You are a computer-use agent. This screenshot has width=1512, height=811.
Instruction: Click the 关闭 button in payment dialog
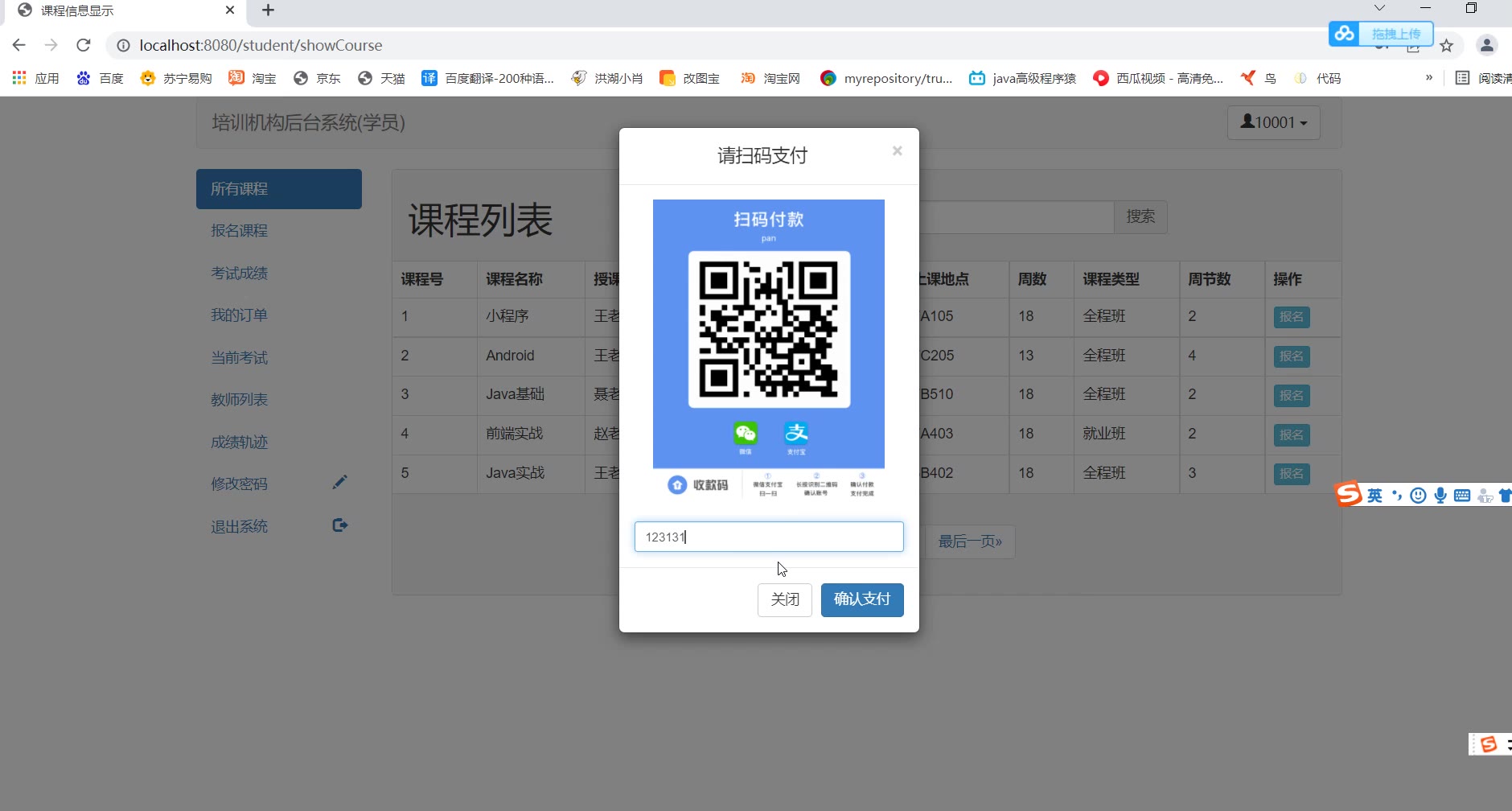(x=785, y=599)
